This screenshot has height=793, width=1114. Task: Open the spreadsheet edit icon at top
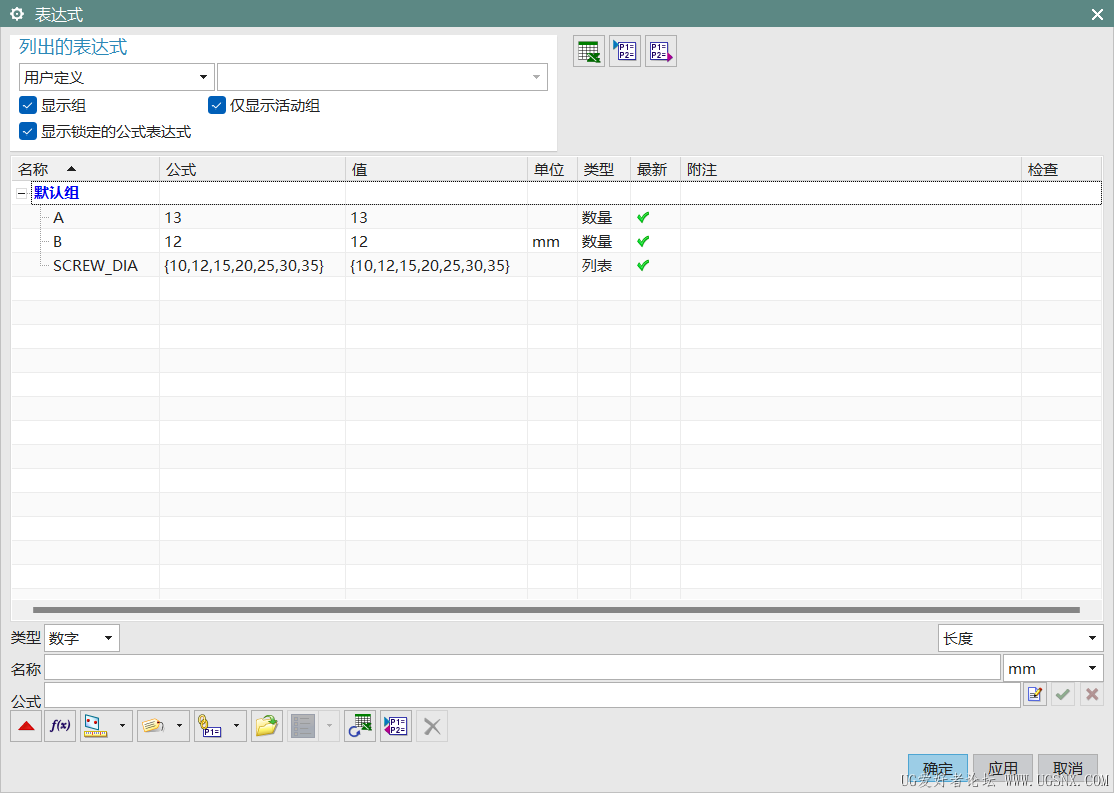point(589,51)
